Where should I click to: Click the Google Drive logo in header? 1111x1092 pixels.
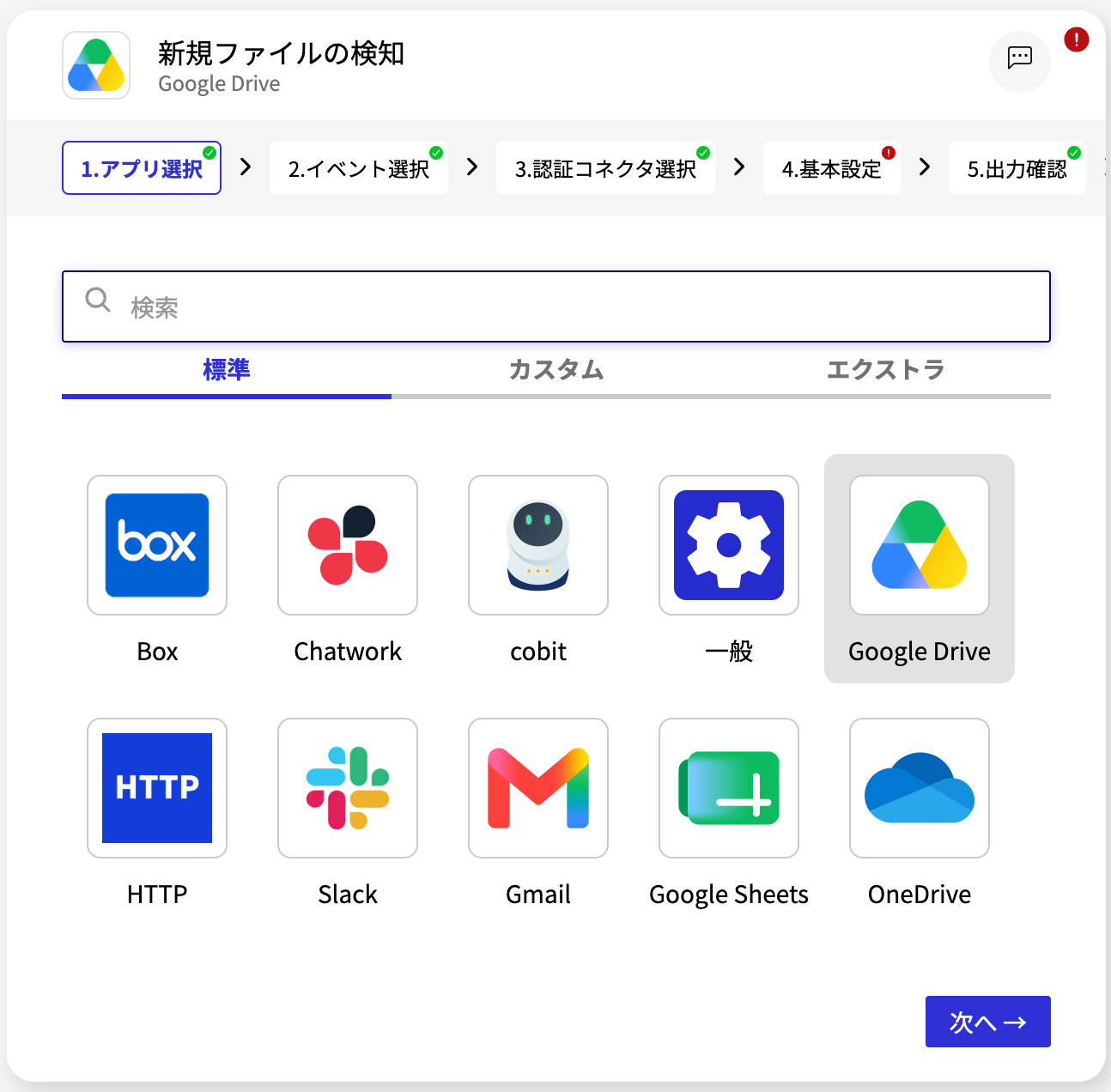pyautogui.click(x=96, y=65)
